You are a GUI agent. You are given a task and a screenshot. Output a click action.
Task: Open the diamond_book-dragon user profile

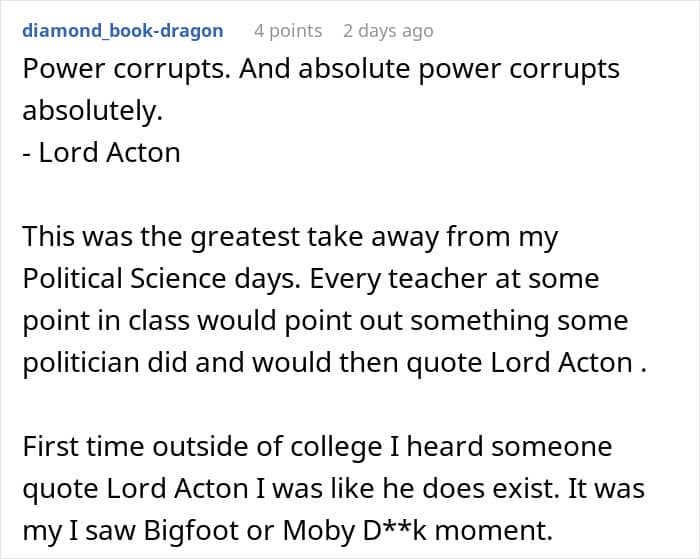coord(123,31)
